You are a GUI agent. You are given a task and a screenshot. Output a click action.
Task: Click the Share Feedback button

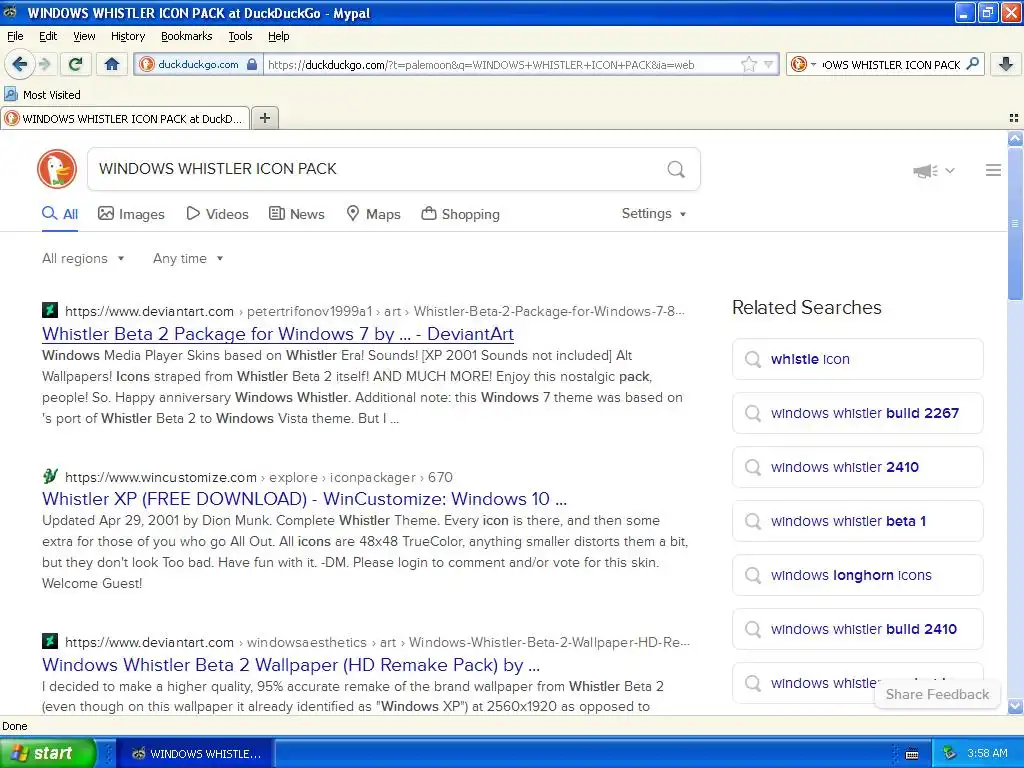pyautogui.click(x=937, y=694)
